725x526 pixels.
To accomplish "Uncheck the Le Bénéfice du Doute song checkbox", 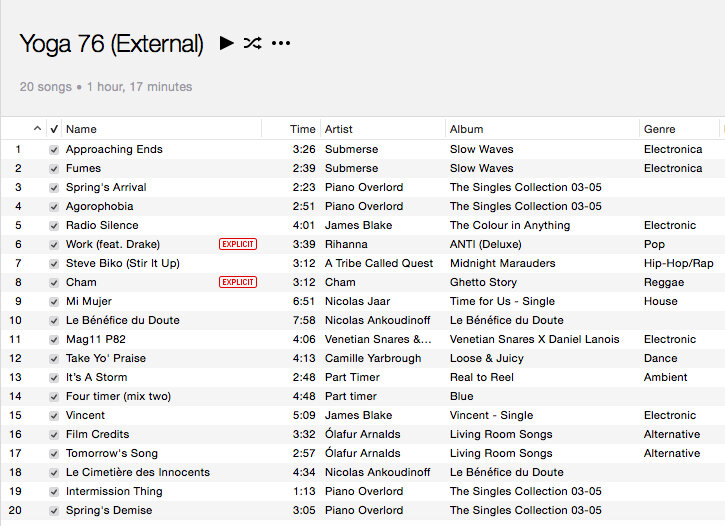I will point(54,321).
